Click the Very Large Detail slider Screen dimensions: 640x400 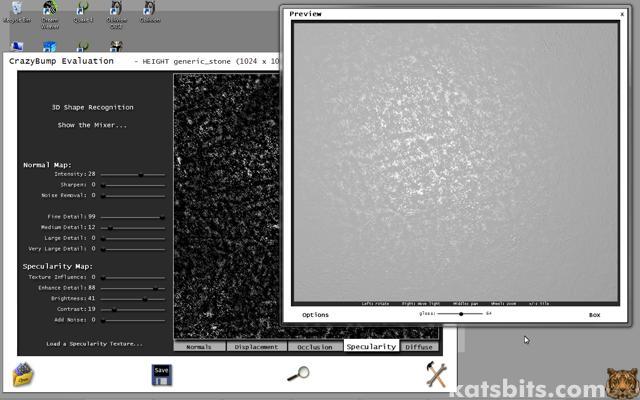point(133,249)
